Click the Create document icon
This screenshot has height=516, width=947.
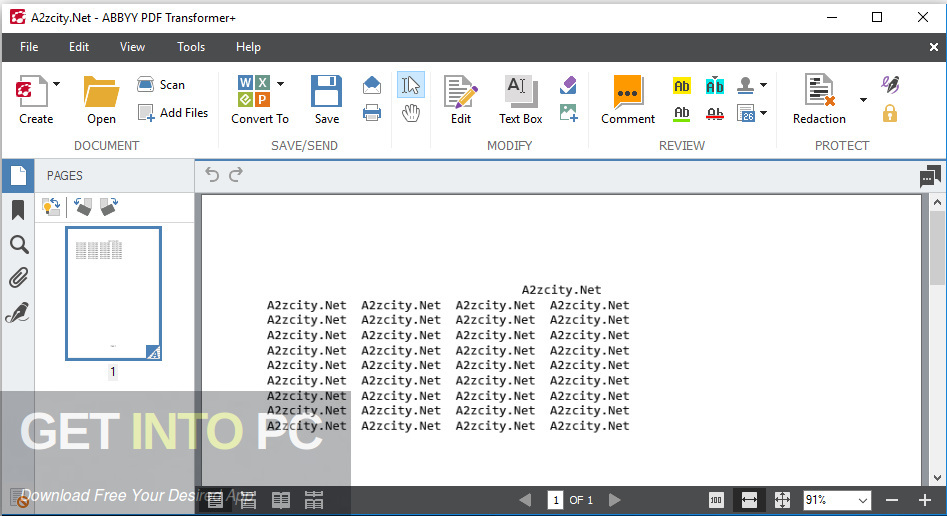(x=31, y=92)
